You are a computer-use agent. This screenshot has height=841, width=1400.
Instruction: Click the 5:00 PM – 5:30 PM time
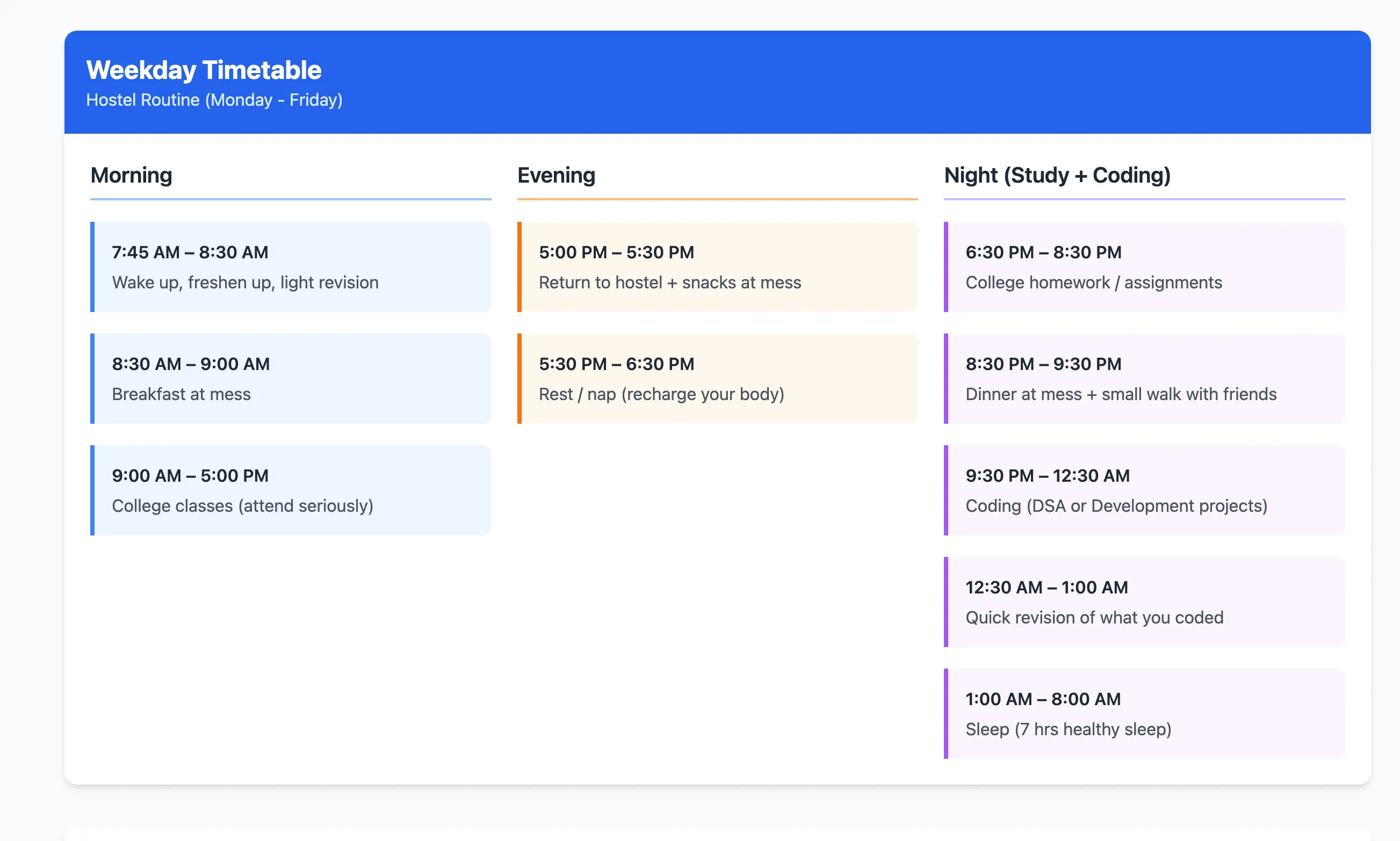click(x=616, y=252)
